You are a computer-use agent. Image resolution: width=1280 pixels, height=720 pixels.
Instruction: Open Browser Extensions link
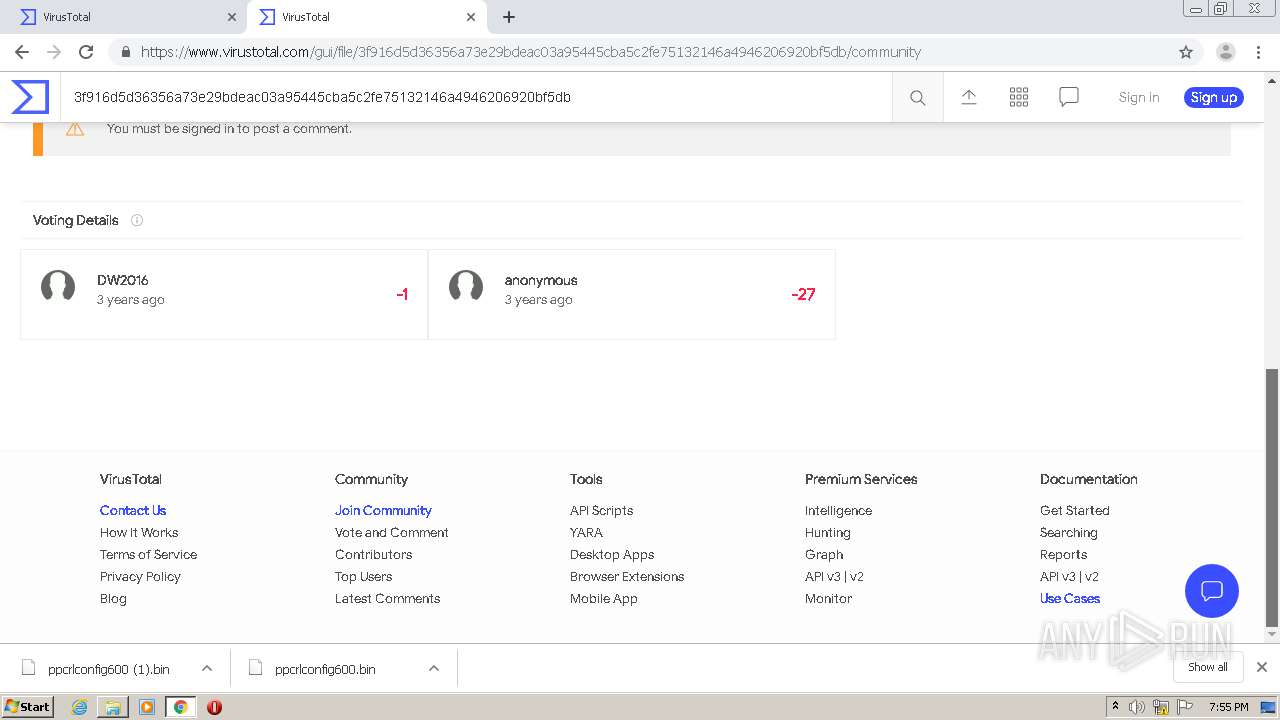(627, 576)
